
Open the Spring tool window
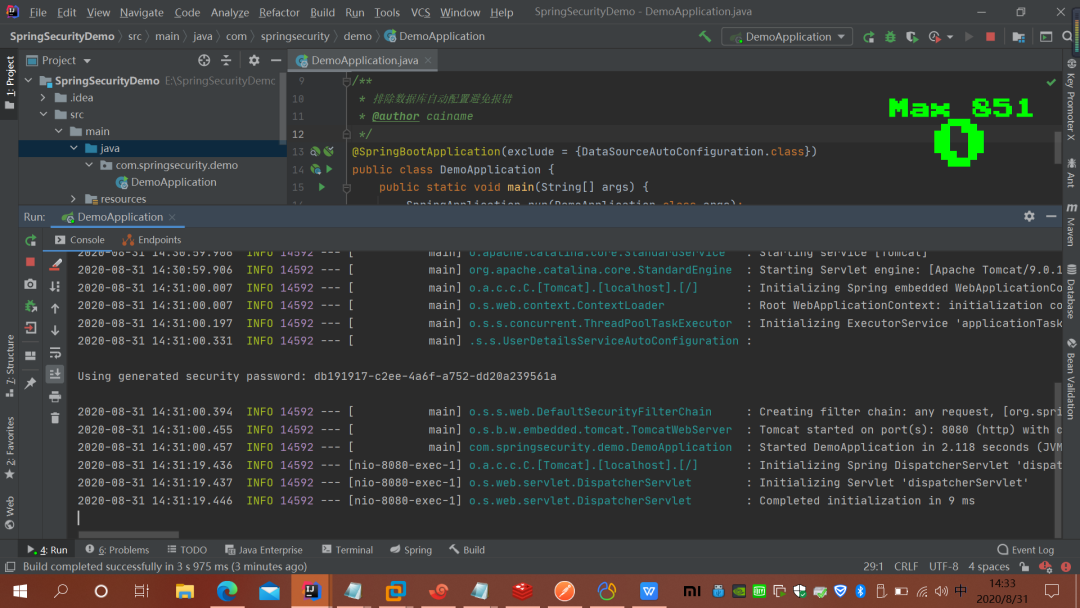[411, 549]
